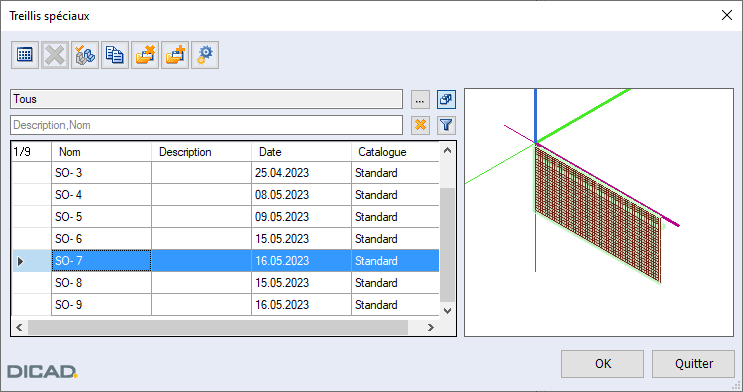The image size is (743, 392).
Task: Select the SO- 9 row
Action: pyautogui.click(x=226, y=304)
